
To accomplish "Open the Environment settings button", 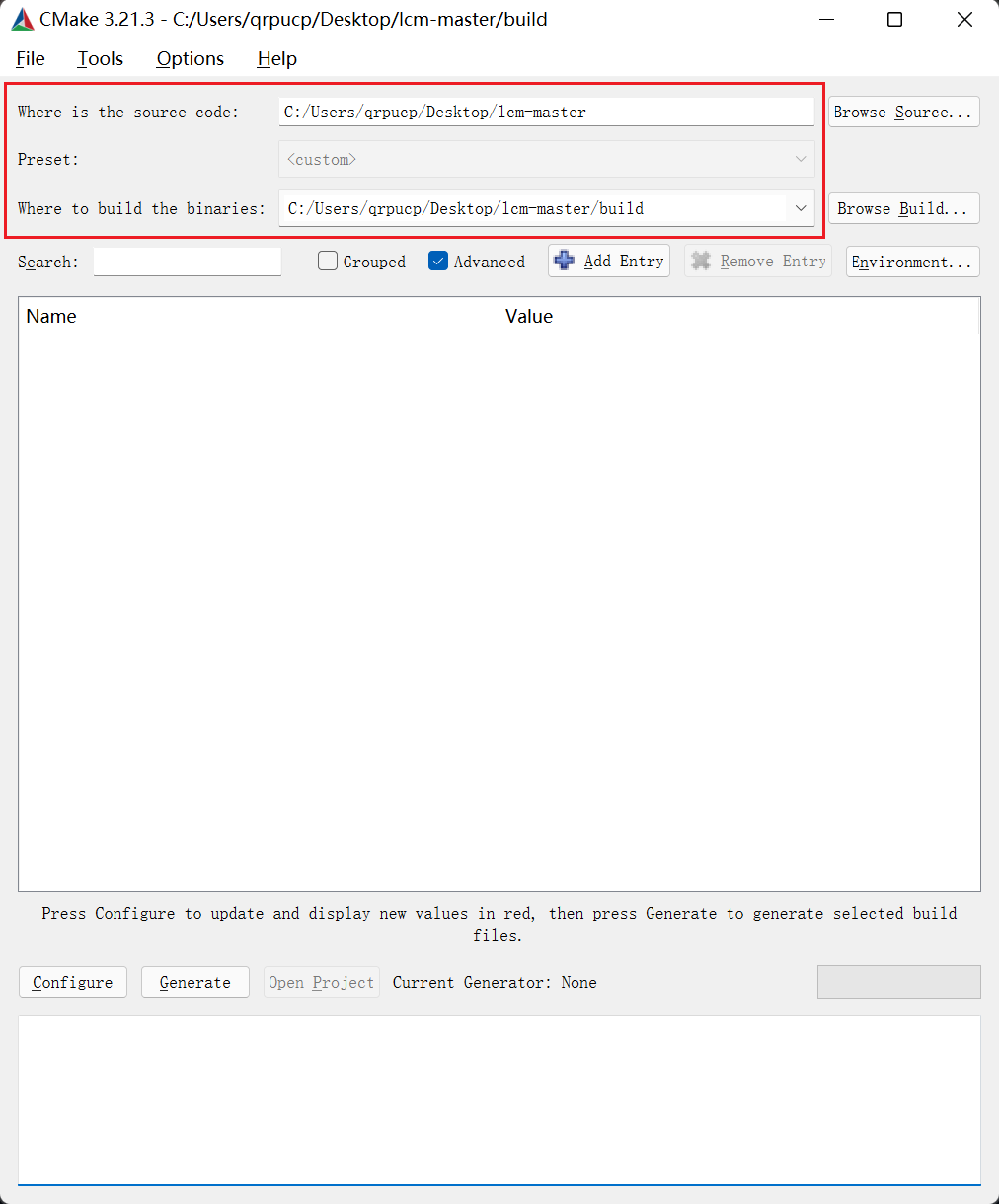I will (x=913, y=262).
